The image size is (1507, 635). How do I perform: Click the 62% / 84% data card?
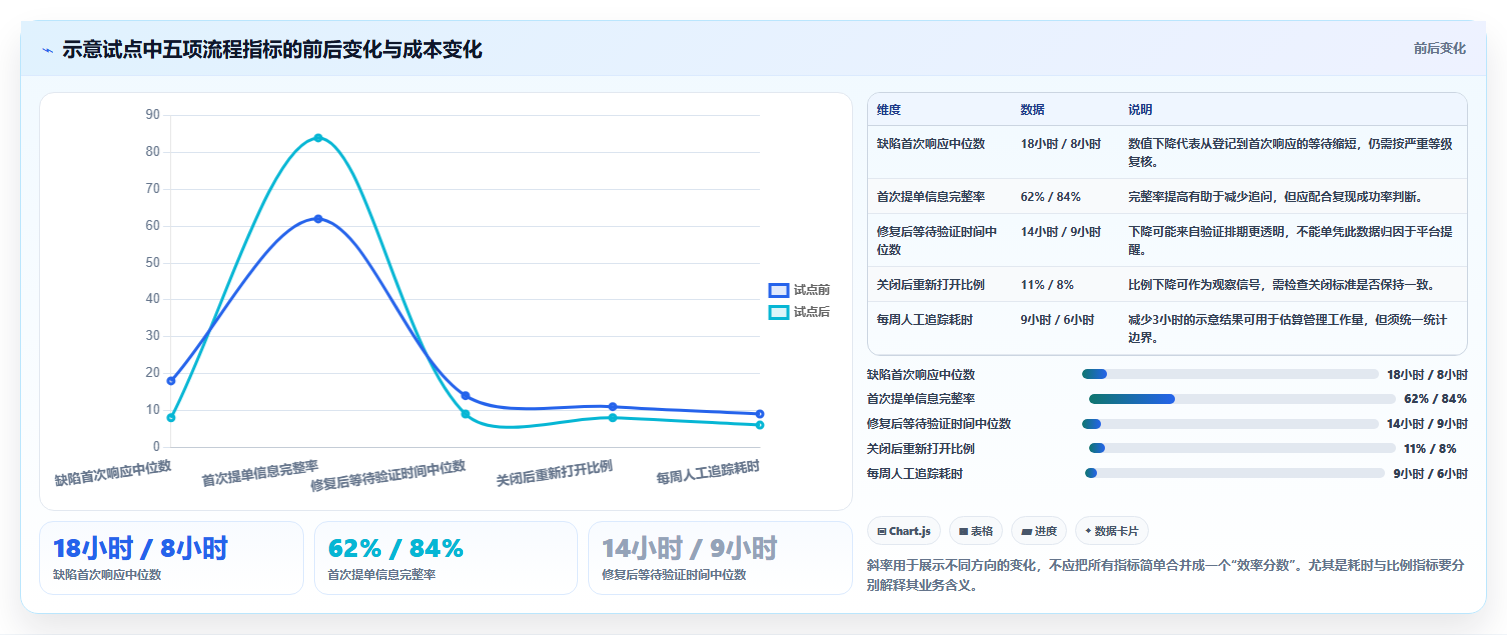pos(446,558)
